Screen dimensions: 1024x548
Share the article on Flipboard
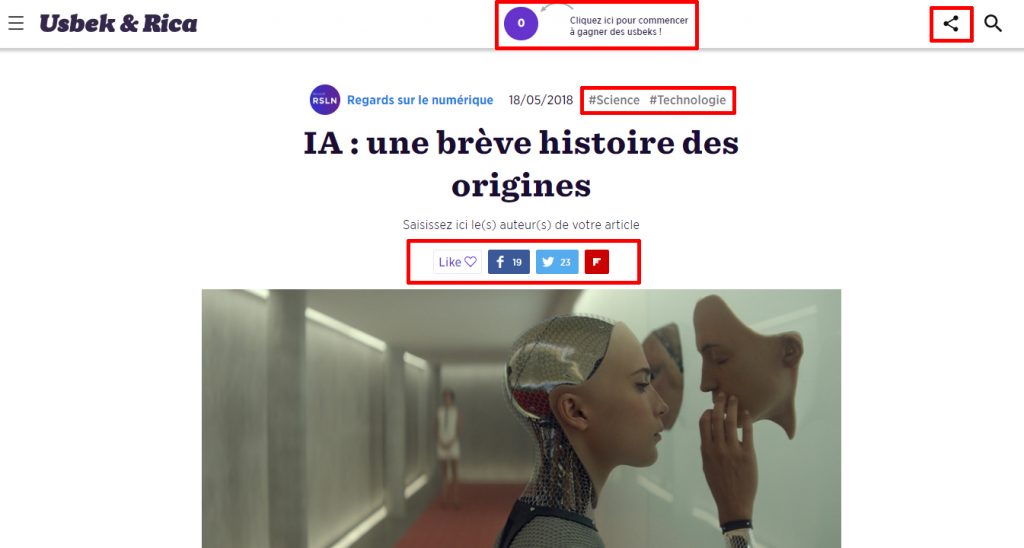tap(597, 262)
